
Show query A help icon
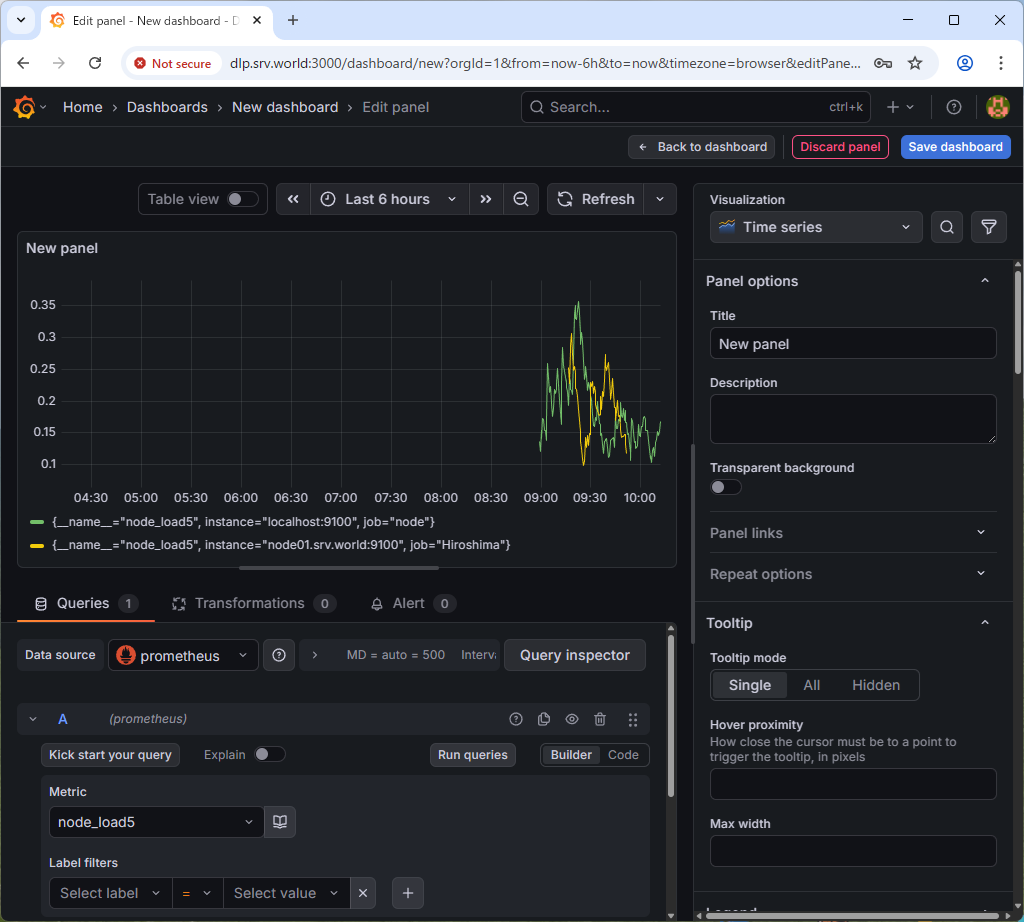point(516,719)
